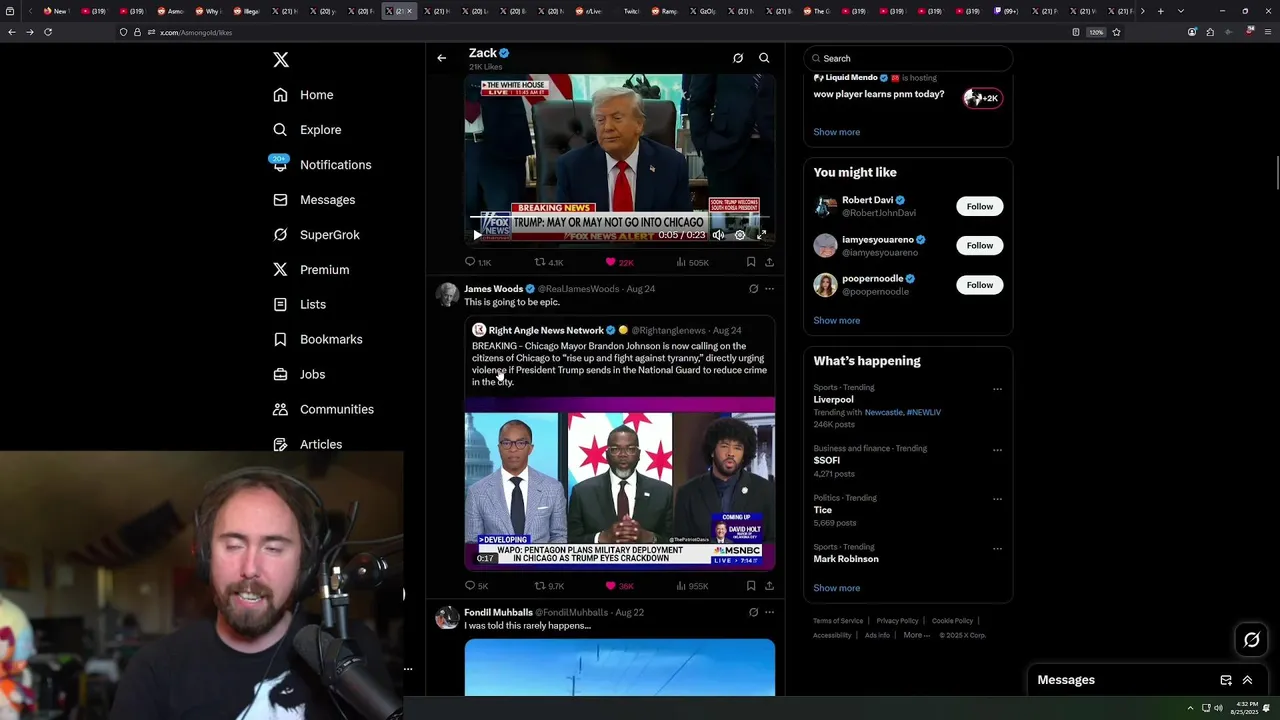Open more options for Mark Robinson trend

click(x=997, y=548)
